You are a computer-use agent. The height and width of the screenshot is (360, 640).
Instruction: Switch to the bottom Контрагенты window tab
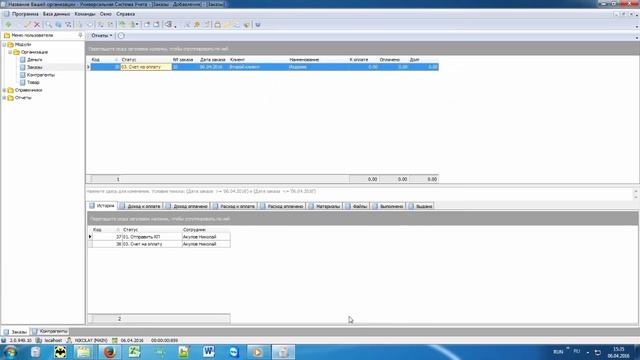pos(50,331)
